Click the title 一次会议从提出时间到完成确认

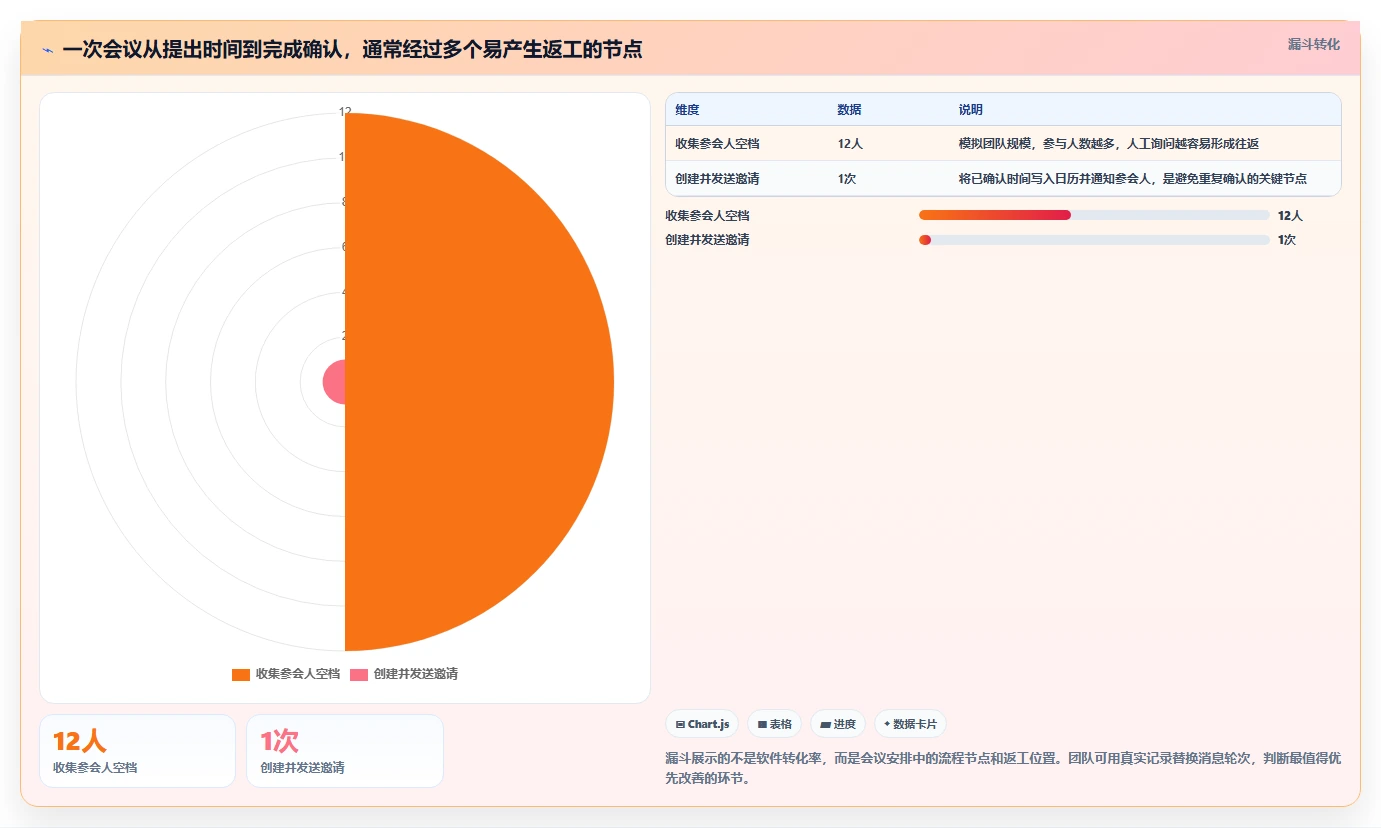[x=351, y=49]
